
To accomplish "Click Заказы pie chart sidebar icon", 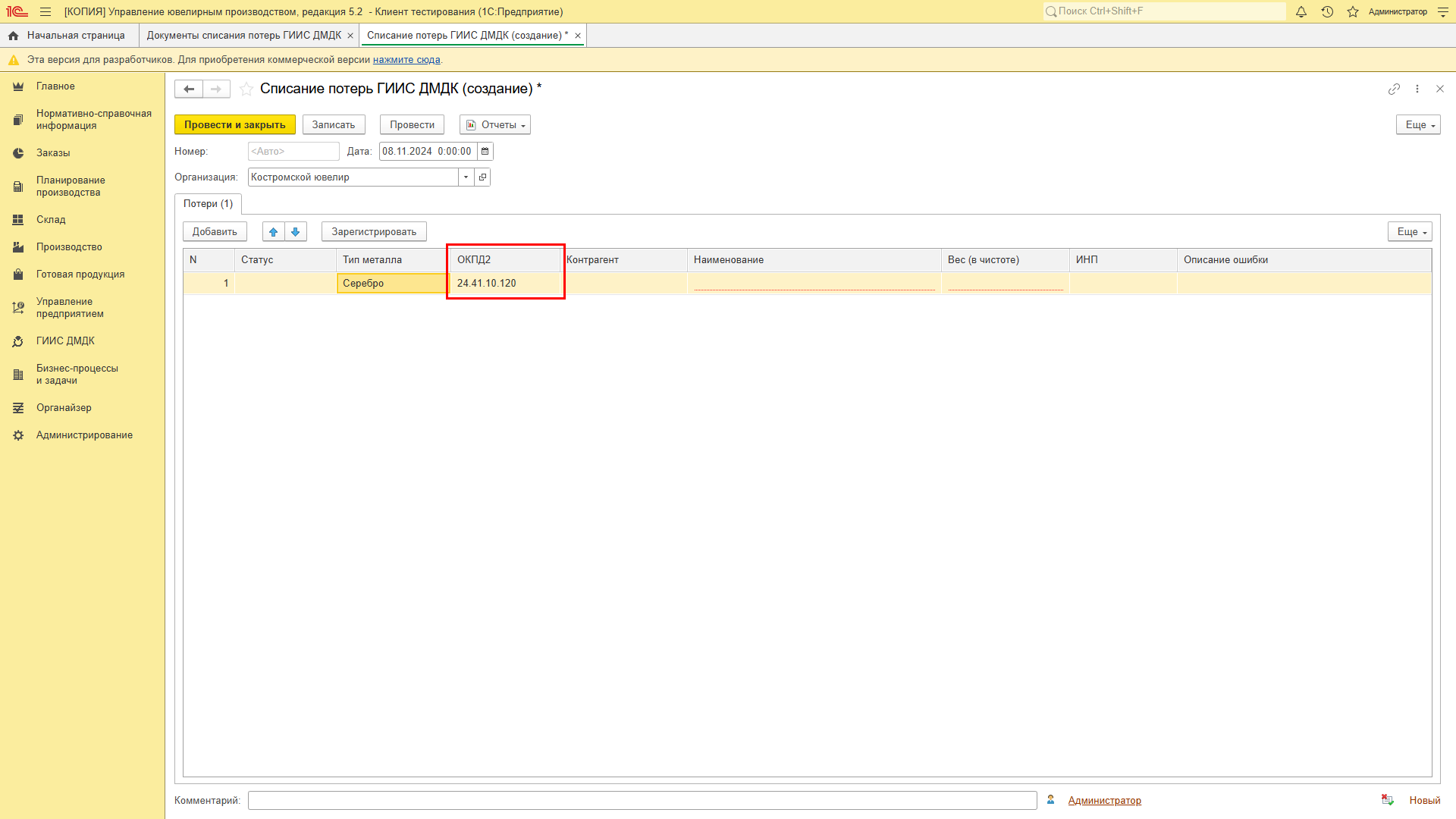I will 18,153.
